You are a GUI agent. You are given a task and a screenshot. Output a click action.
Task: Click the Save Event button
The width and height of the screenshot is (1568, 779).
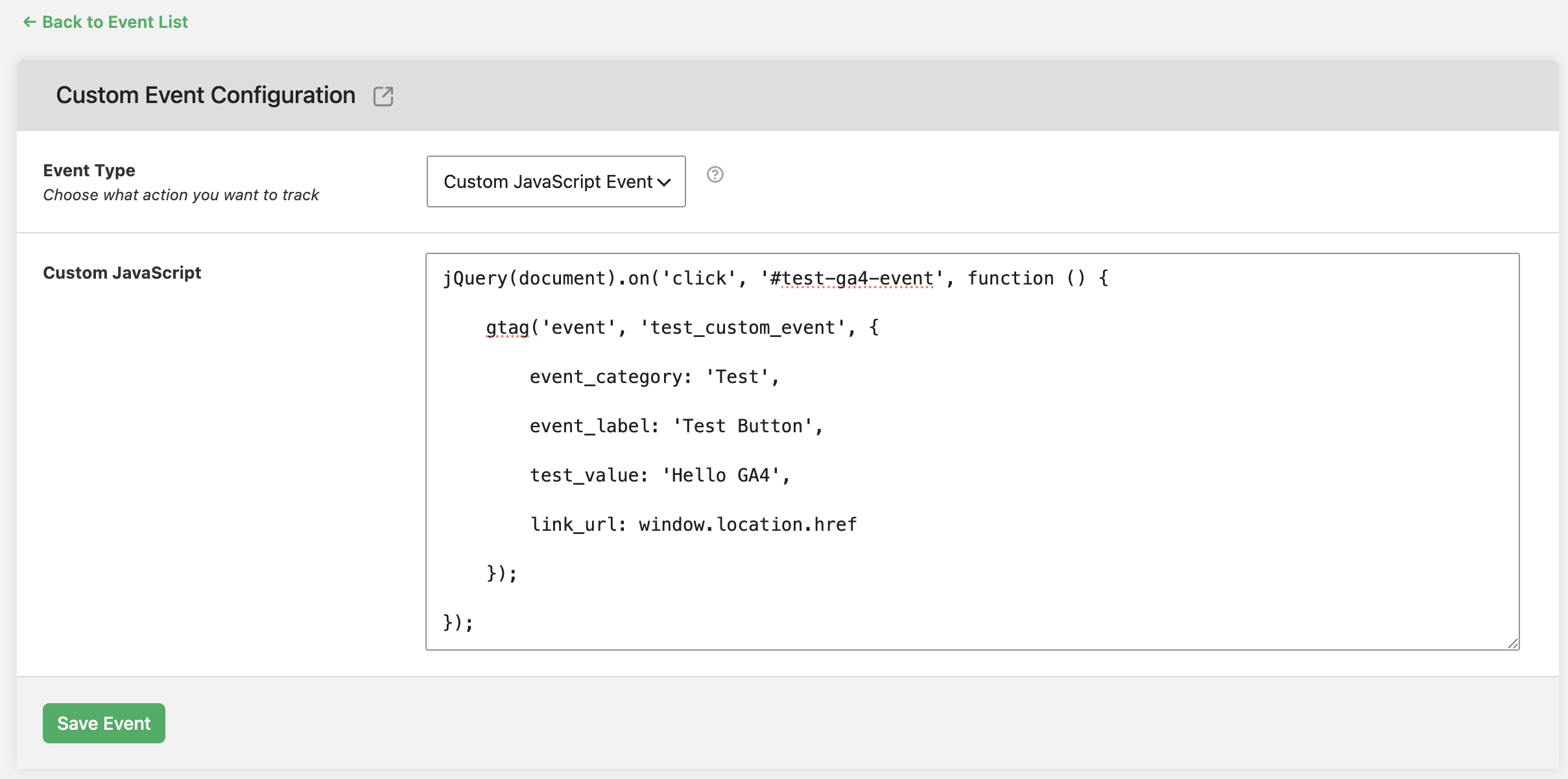(104, 723)
